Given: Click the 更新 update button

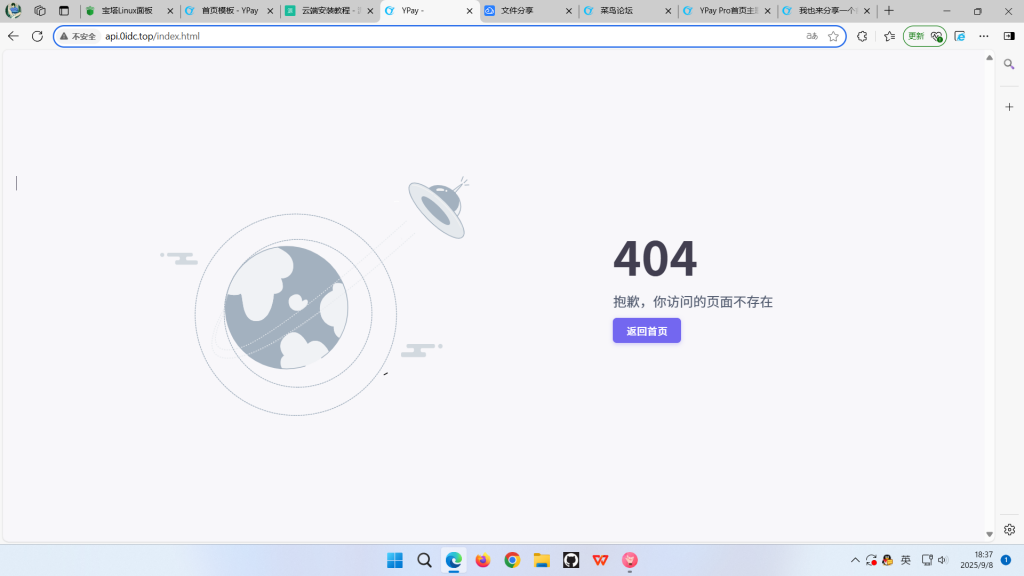Looking at the screenshot, I should pyautogui.click(x=916, y=36).
